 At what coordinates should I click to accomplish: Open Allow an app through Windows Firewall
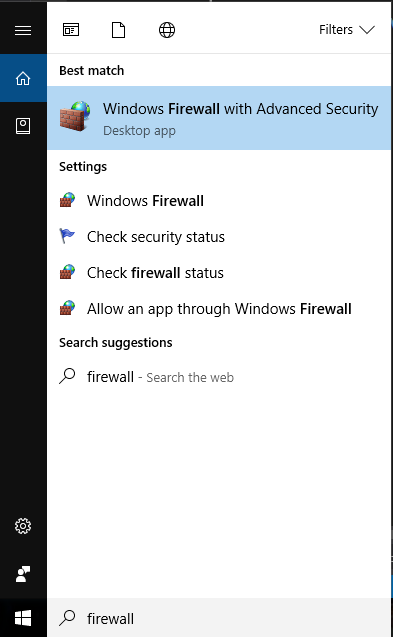(219, 309)
